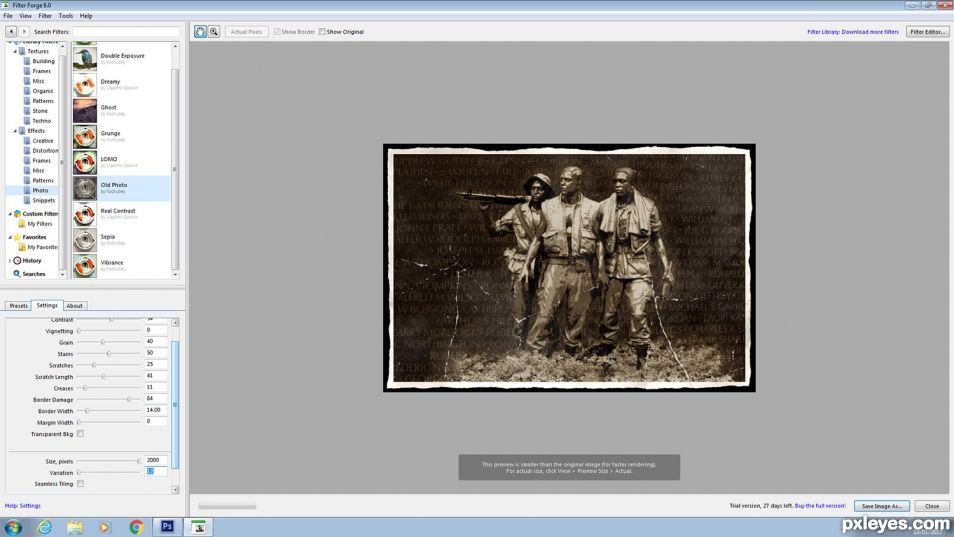Choose the Sepia filter thumbnail

click(85, 240)
